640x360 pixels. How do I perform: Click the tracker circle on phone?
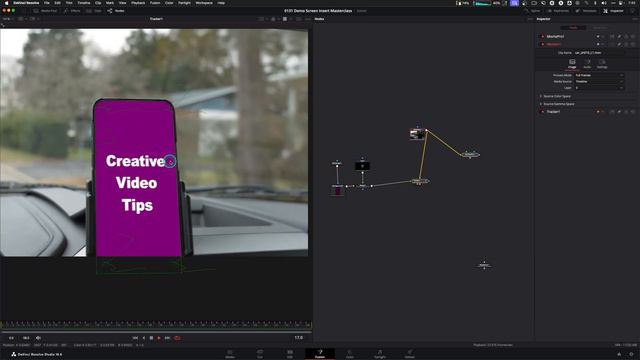[x=170, y=161]
